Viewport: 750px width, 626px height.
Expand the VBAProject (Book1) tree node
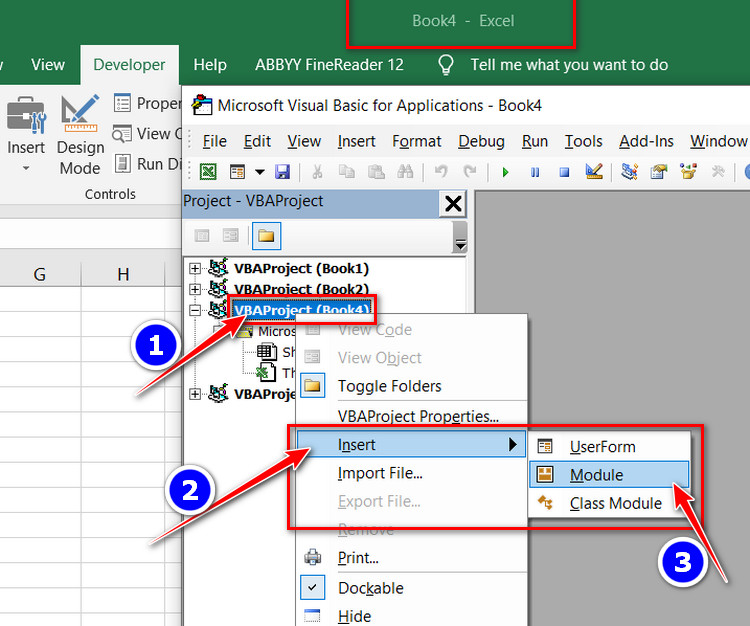195,268
